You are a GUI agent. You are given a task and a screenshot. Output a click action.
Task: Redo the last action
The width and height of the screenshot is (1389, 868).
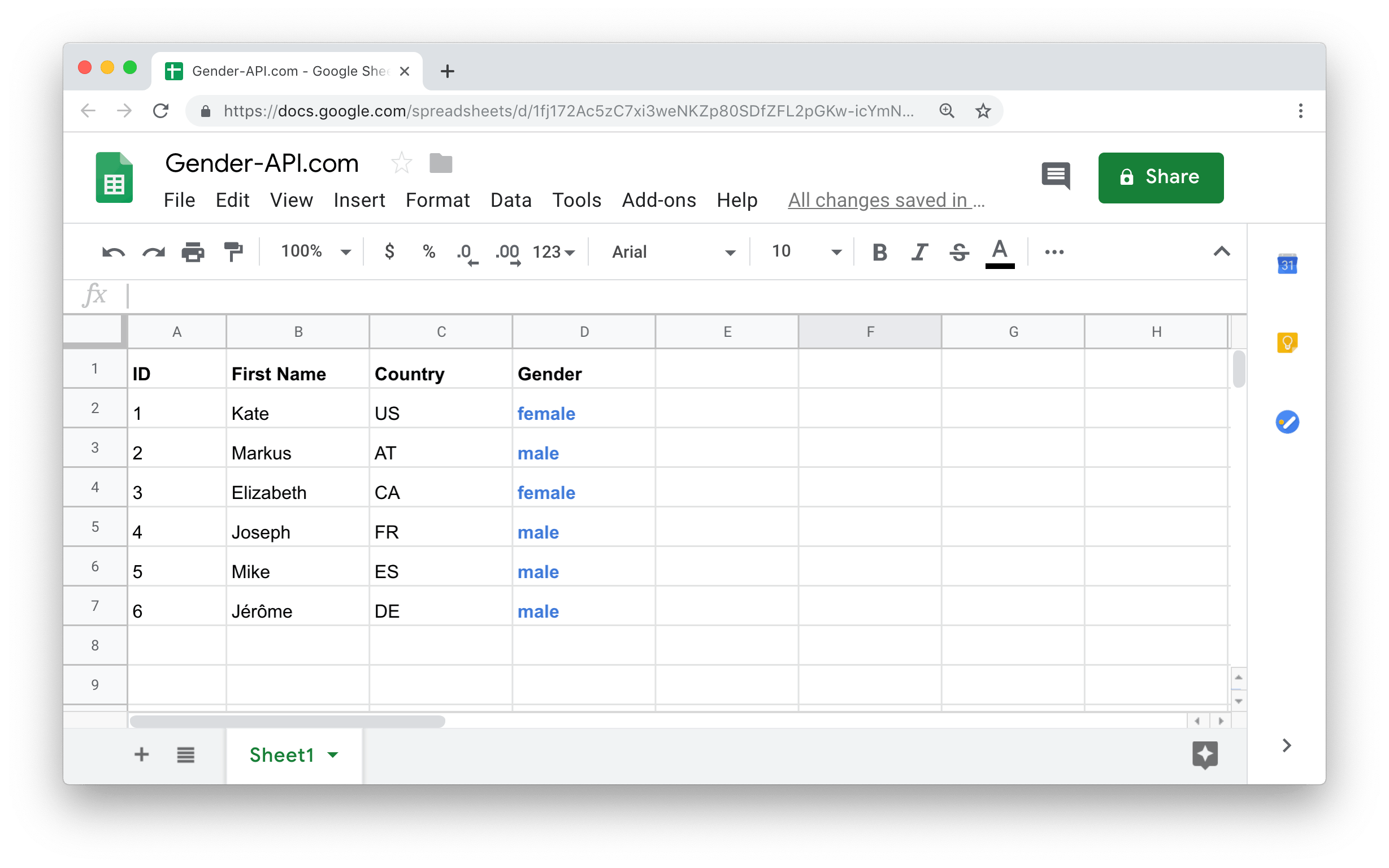153,251
